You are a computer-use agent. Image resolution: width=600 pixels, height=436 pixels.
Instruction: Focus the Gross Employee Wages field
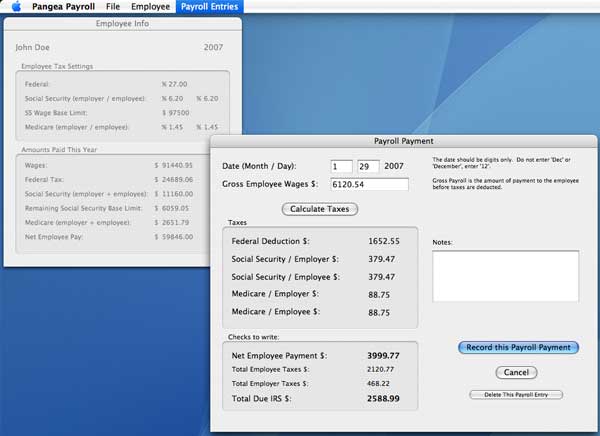tap(368, 184)
